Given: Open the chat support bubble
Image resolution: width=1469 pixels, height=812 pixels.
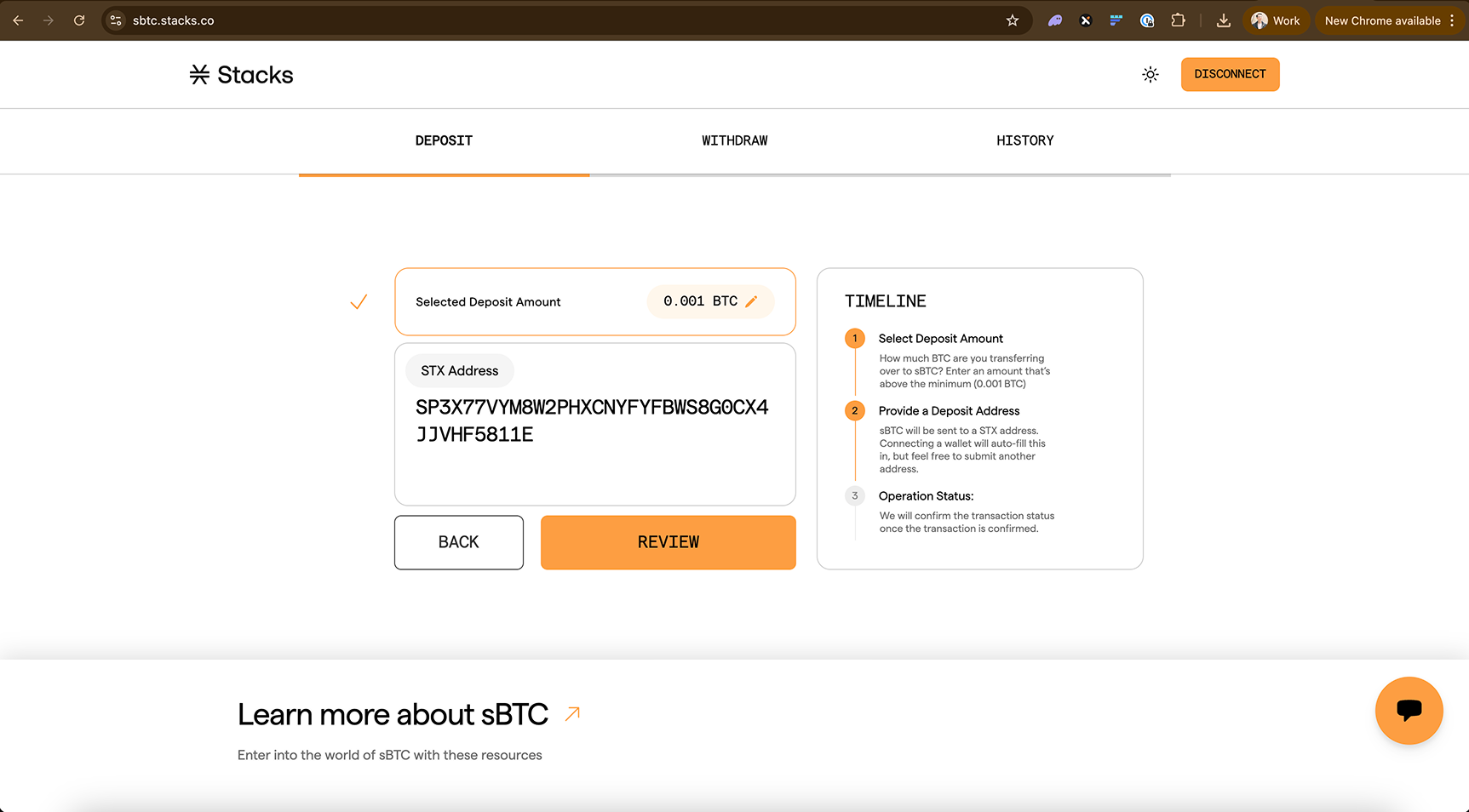Looking at the screenshot, I should click(x=1409, y=710).
